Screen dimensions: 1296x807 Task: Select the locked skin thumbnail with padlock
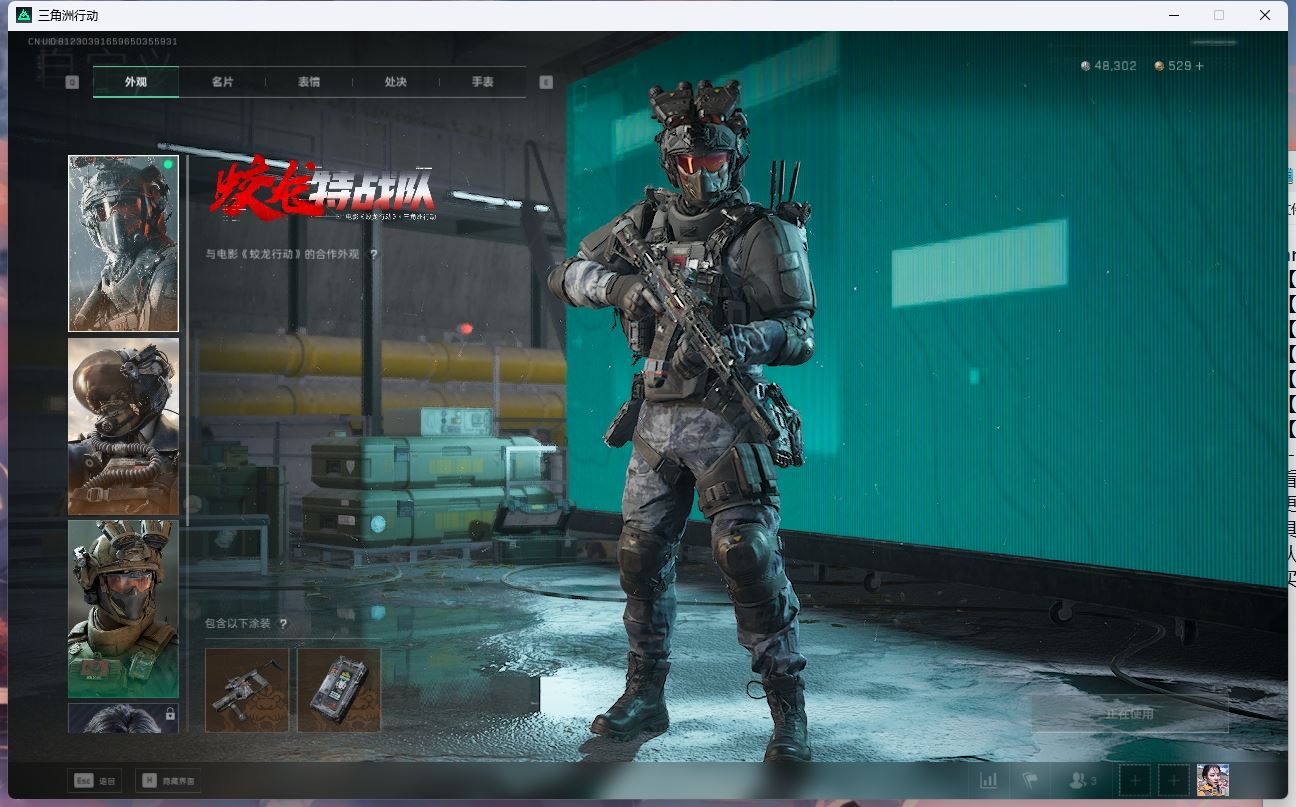123,718
